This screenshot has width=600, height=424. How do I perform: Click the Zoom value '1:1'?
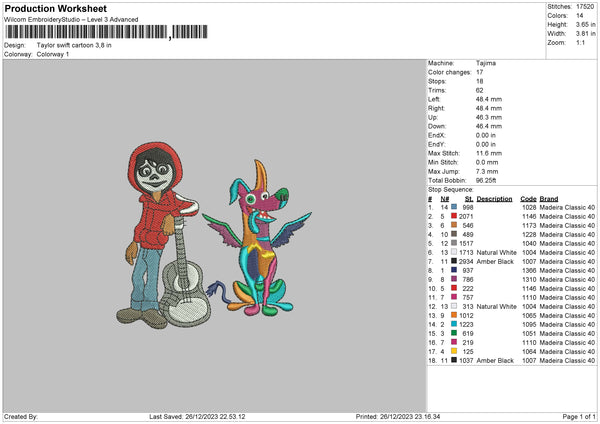click(580, 42)
